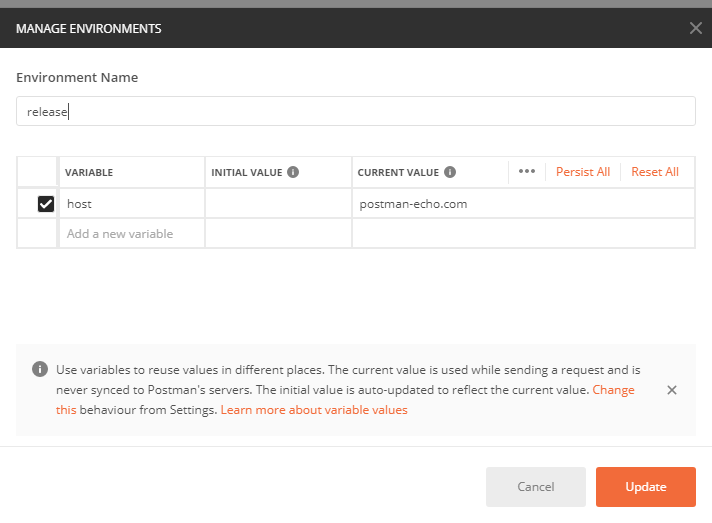The image size is (712, 523).
Task: Open Learn more about variable values
Action: point(314,410)
